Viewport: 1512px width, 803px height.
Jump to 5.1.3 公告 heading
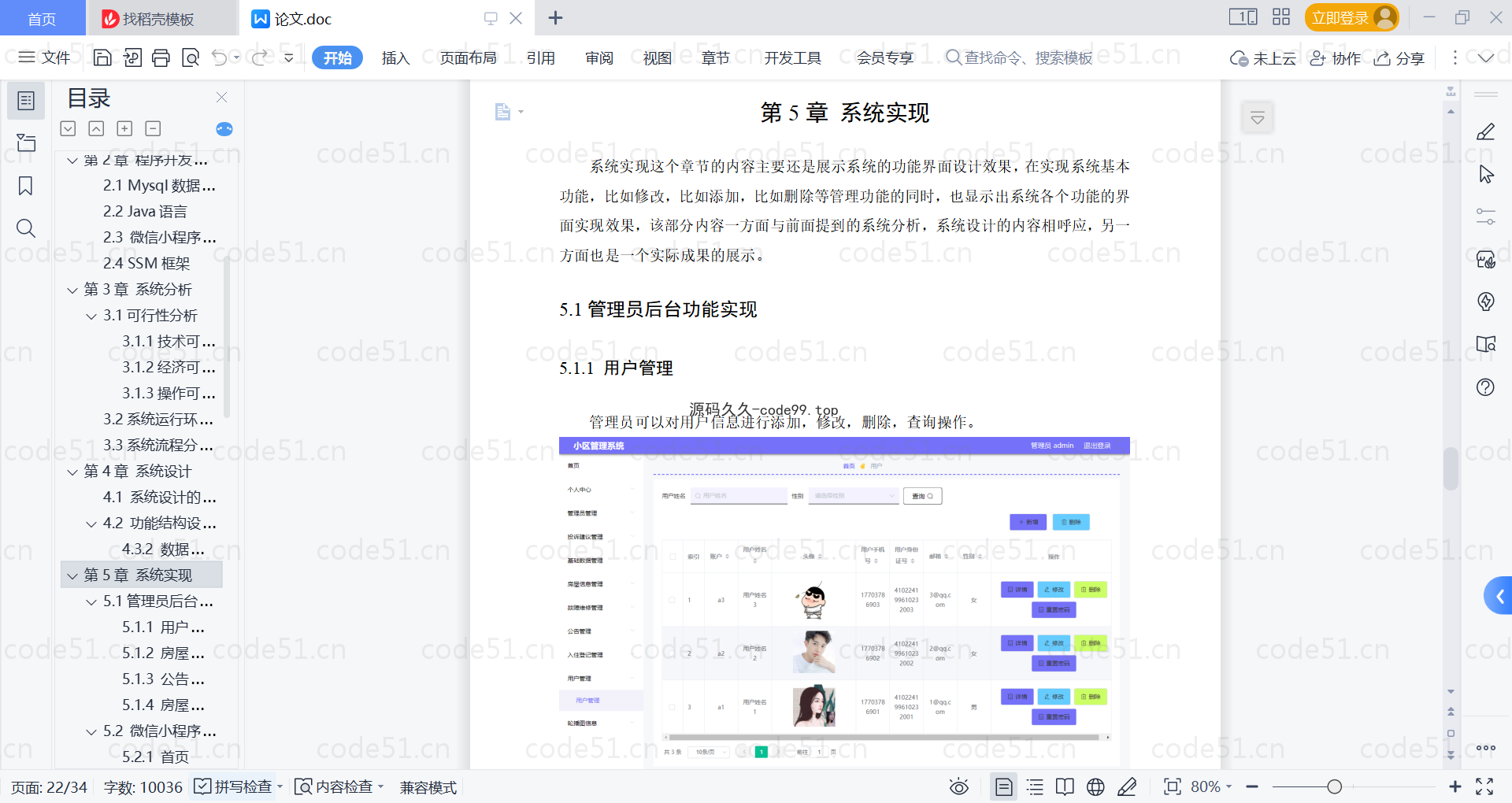click(164, 679)
